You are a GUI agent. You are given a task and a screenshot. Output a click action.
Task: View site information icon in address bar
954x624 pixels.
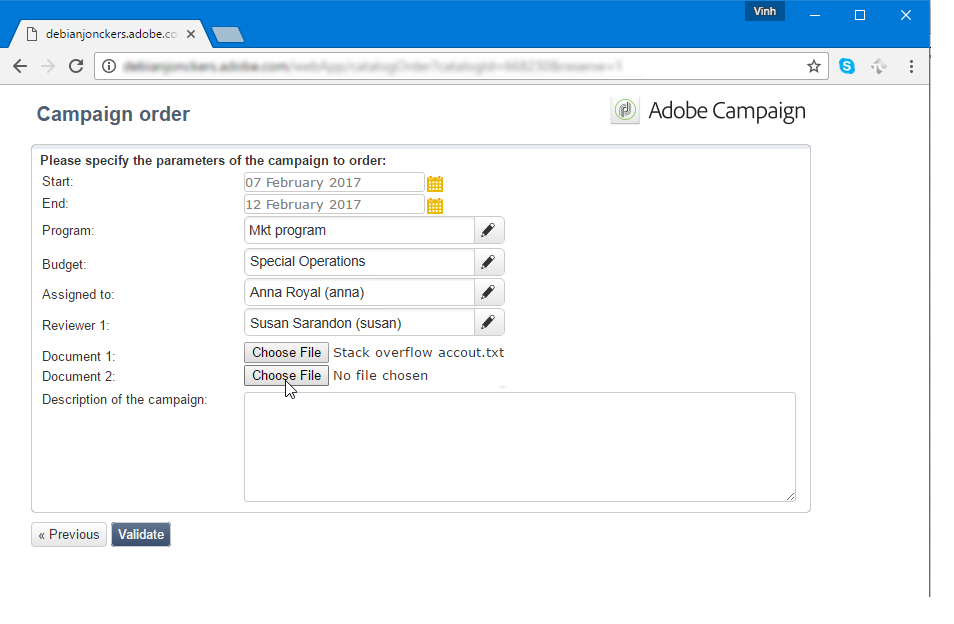(109, 66)
